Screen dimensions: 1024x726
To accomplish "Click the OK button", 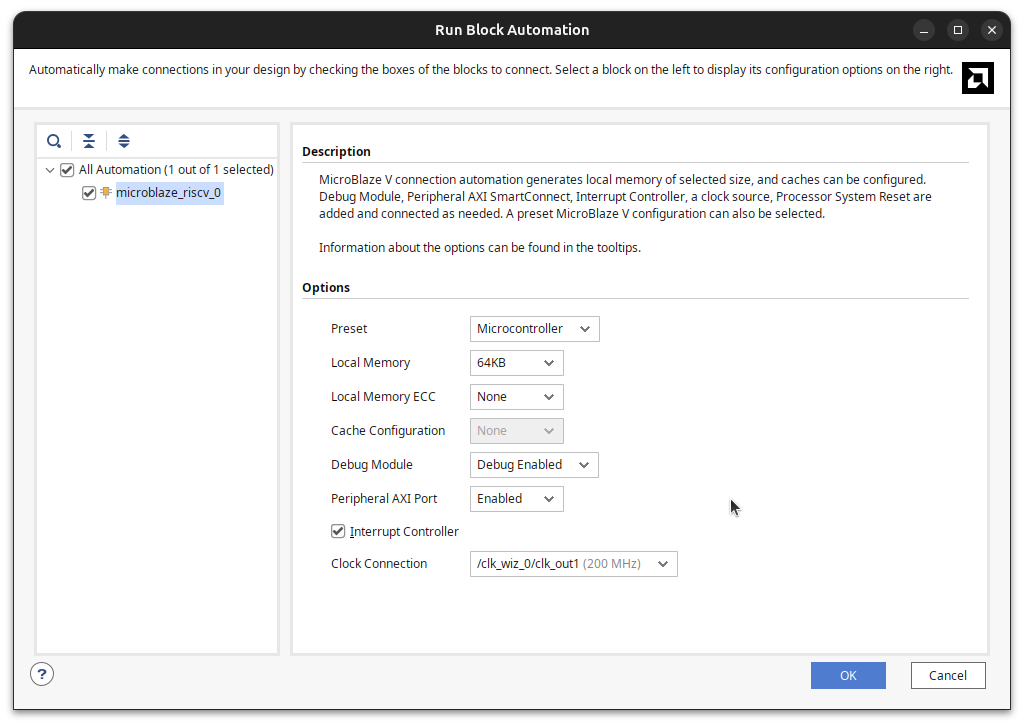I will click(x=847, y=675).
